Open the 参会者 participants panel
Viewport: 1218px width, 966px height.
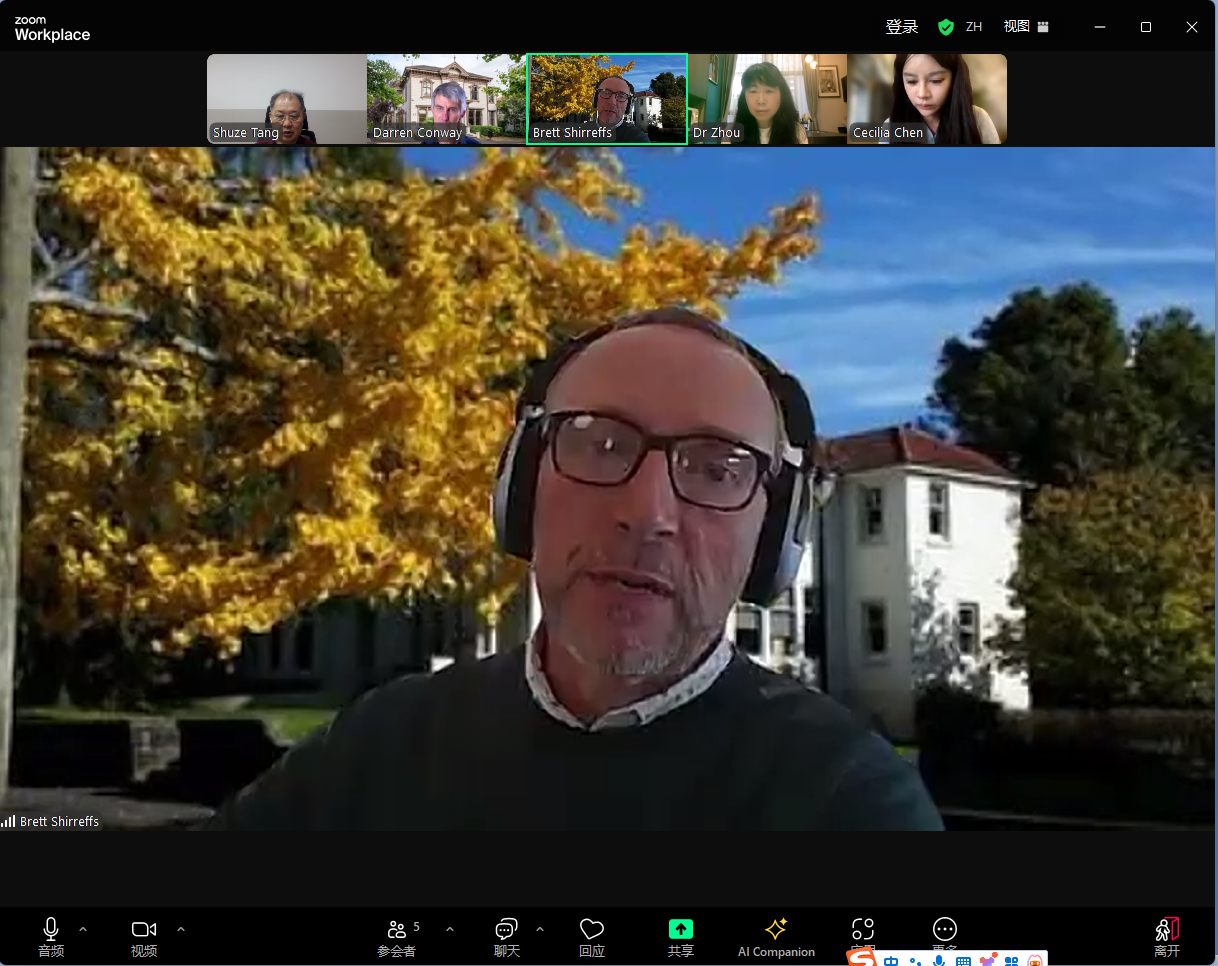[397, 930]
